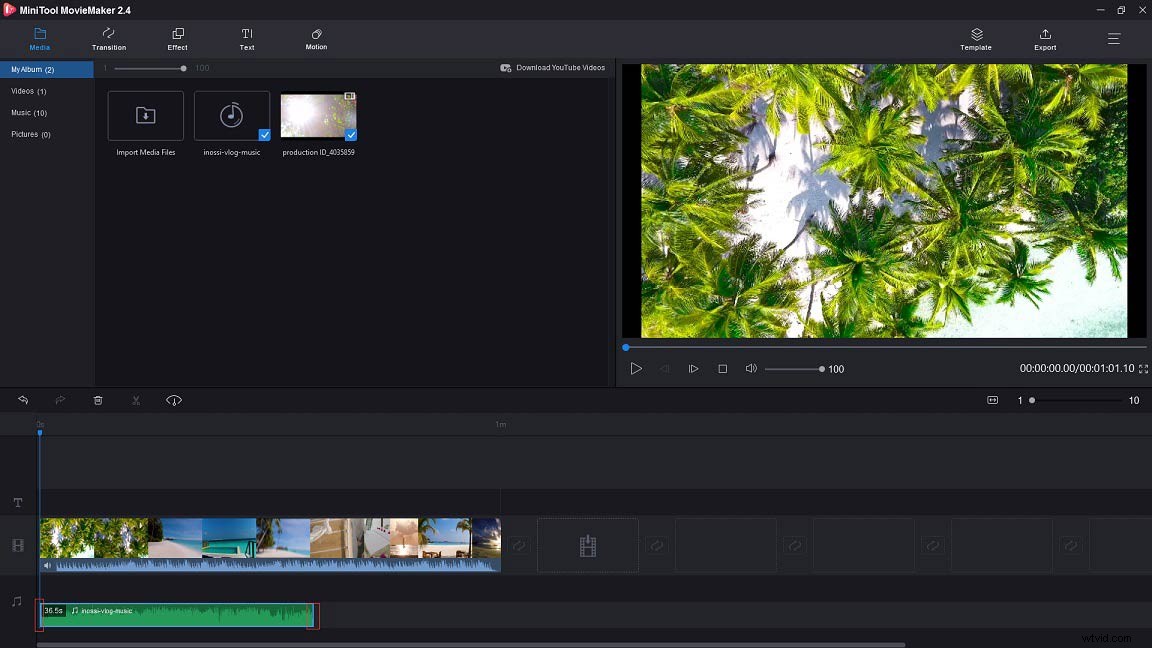Open the hamburger menu at top right

[x=1113, y=39]
